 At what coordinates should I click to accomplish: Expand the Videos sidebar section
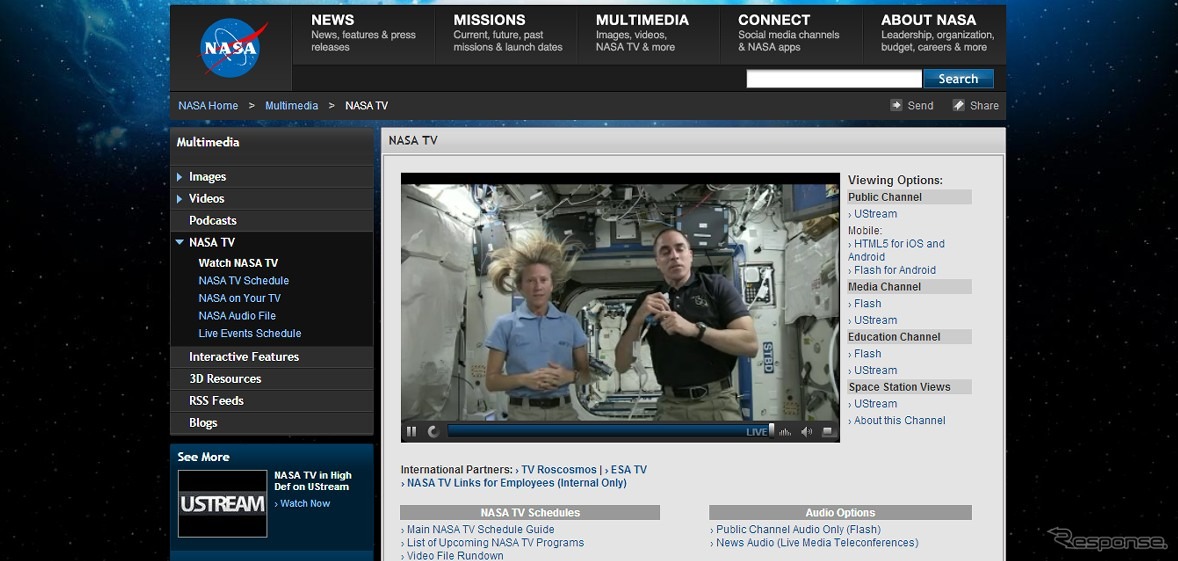click(x=180, y=199)
